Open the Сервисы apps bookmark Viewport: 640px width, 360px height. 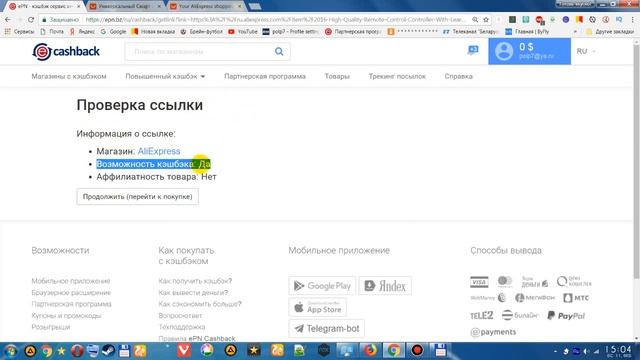(19, 31)
